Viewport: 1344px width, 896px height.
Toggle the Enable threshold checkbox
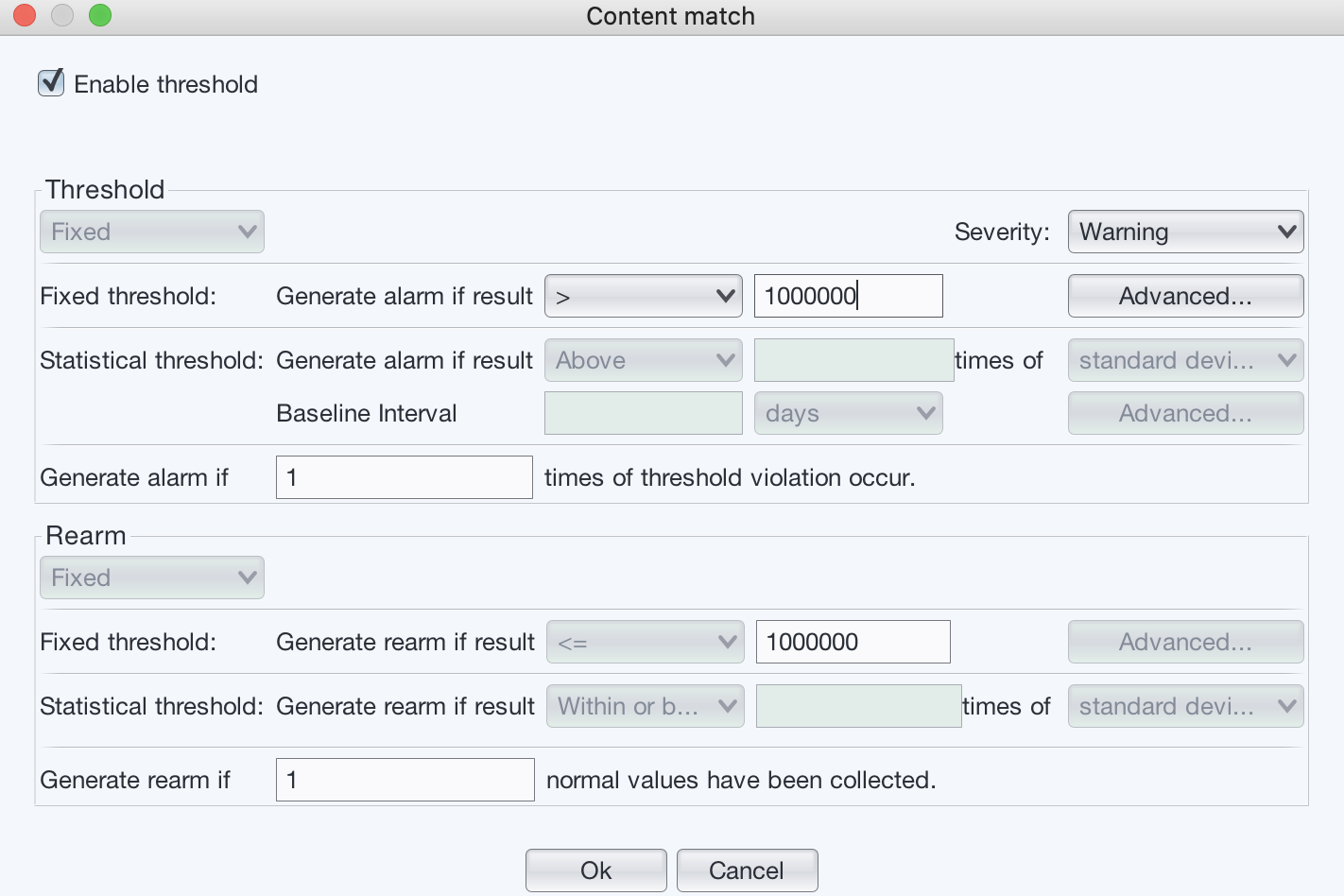(51, 83)
